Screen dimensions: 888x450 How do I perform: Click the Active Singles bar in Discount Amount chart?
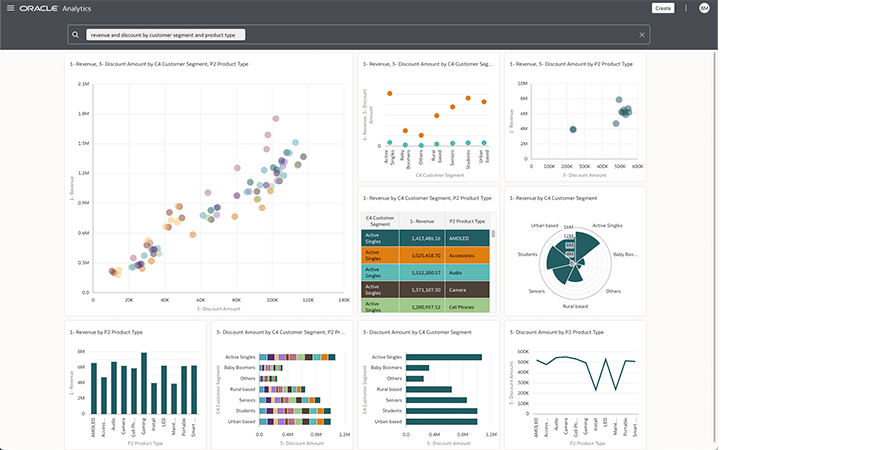[x=440, y=357]
